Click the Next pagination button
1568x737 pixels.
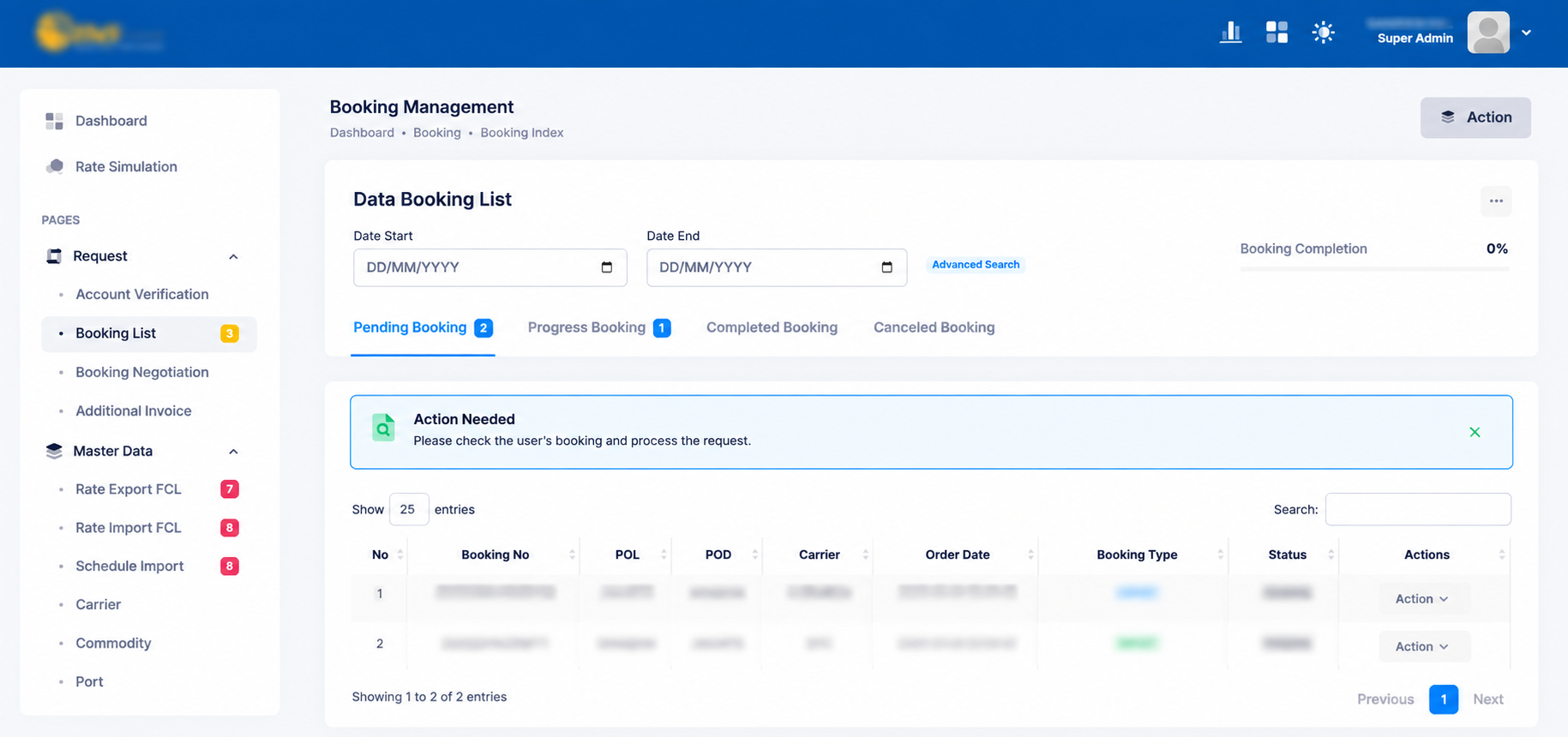click(1488, 699)
